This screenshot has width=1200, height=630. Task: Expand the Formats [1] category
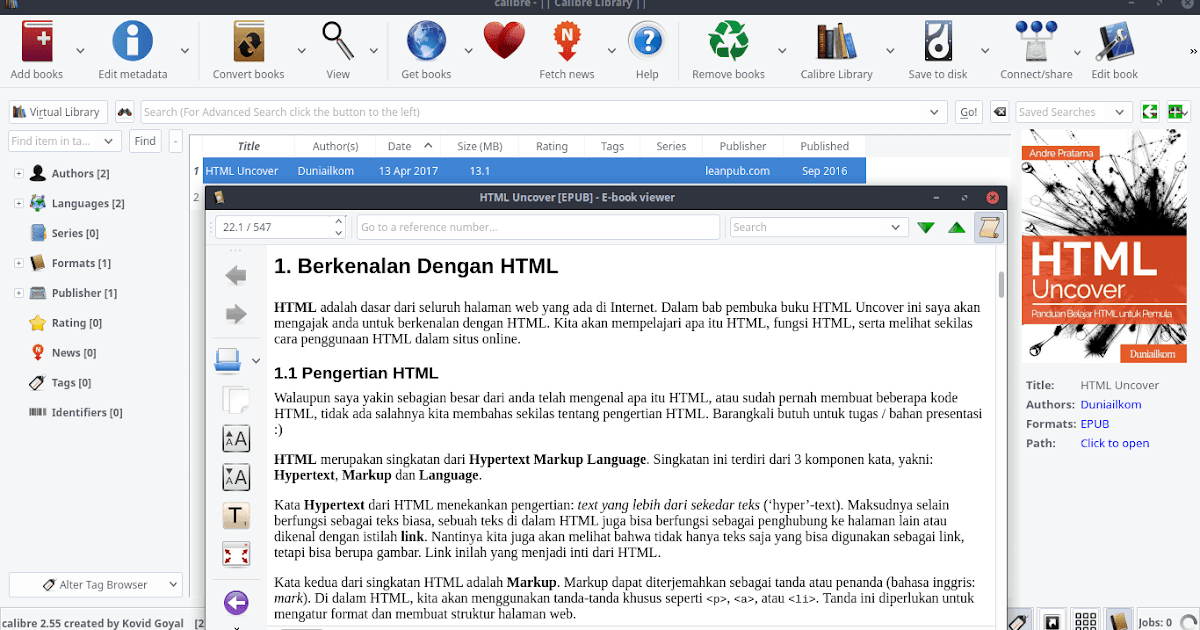18,264
